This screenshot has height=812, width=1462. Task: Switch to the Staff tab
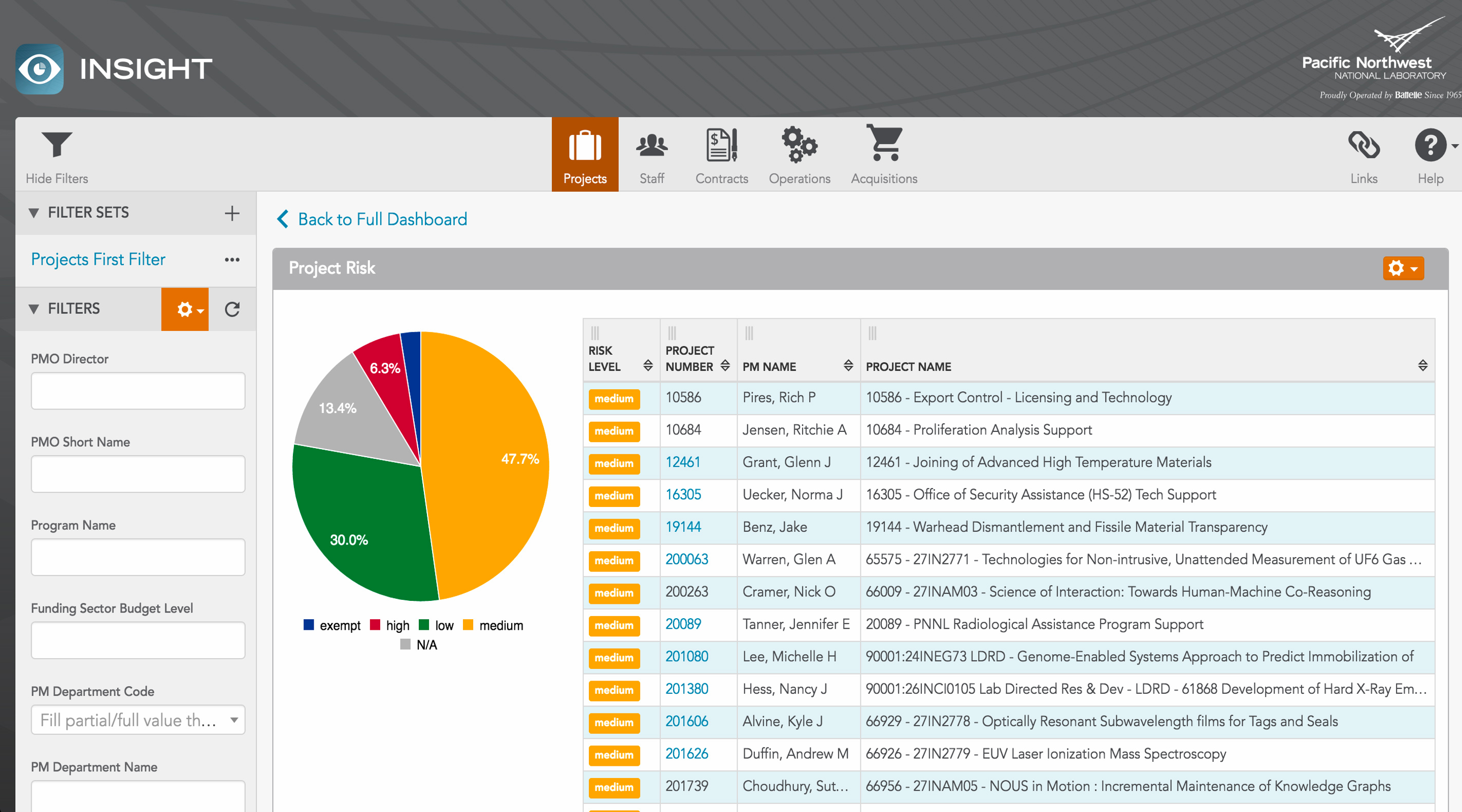tap(651, 154)
